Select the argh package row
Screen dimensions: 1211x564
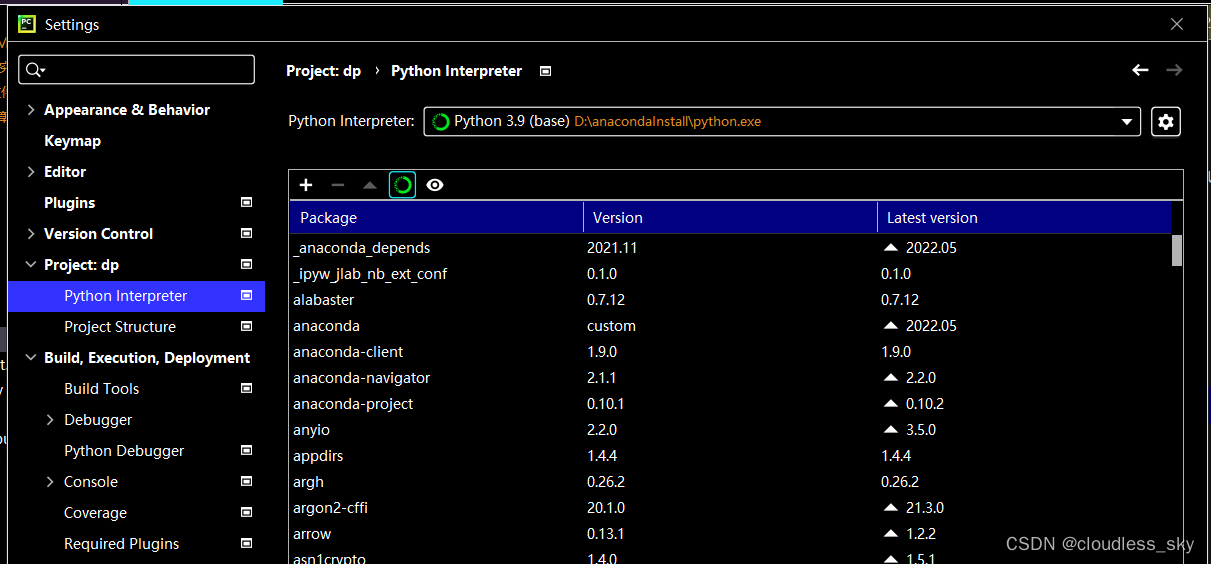[730, 482]
